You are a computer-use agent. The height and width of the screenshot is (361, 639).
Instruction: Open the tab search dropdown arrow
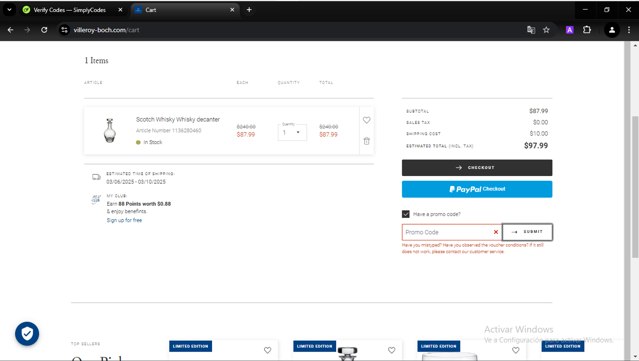click(9, 10)
